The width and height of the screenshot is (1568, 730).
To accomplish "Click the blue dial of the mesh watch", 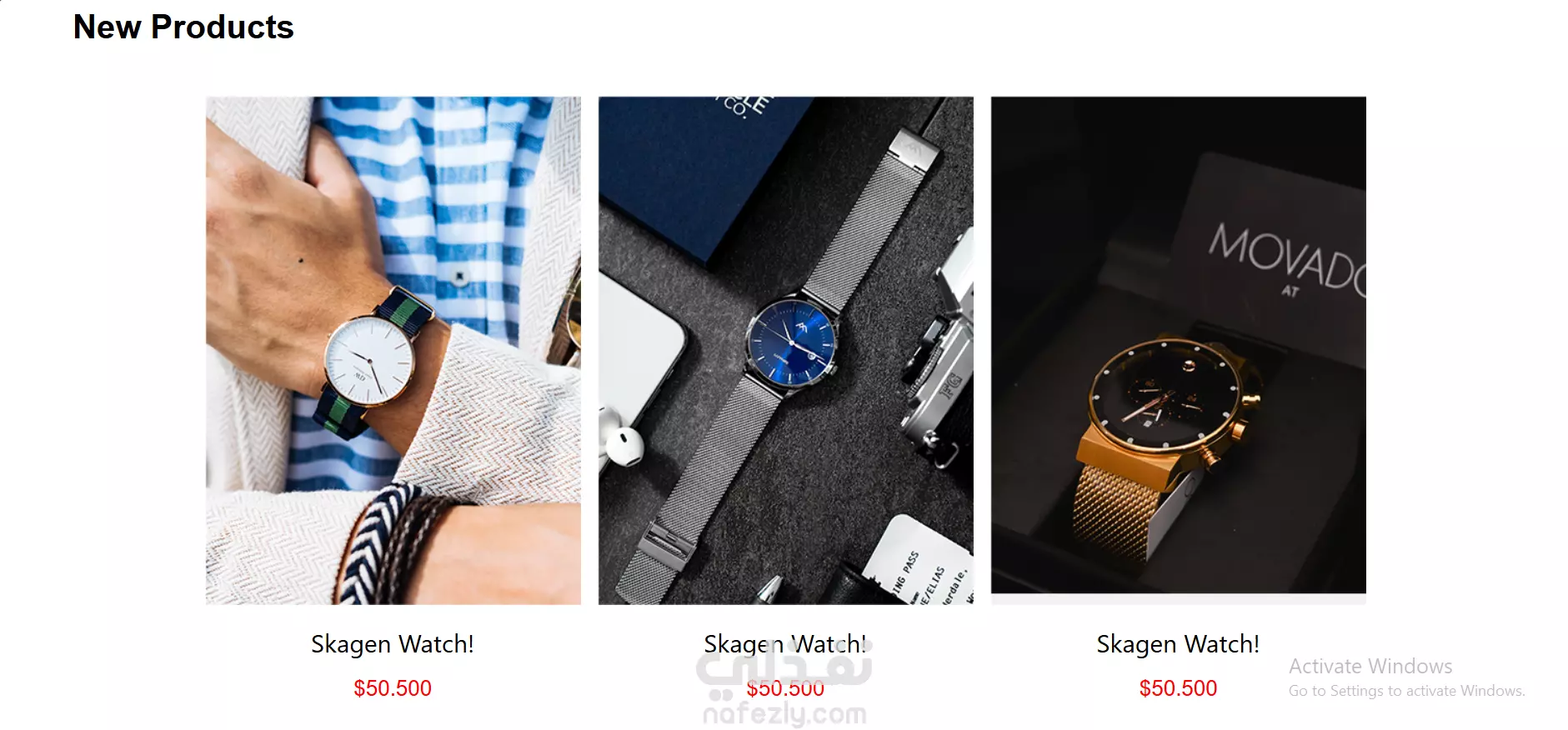I will [x=790, y=339].
